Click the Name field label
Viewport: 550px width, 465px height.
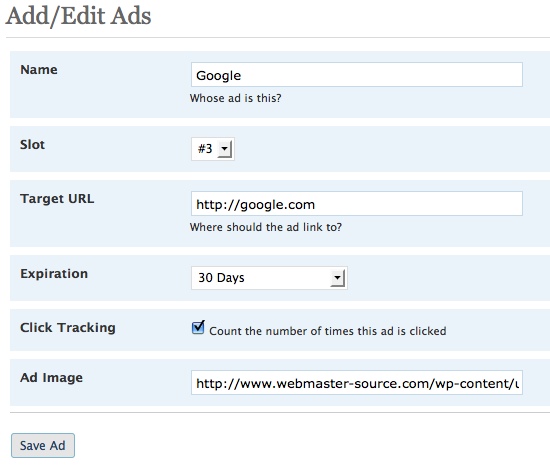click(39, 69)
